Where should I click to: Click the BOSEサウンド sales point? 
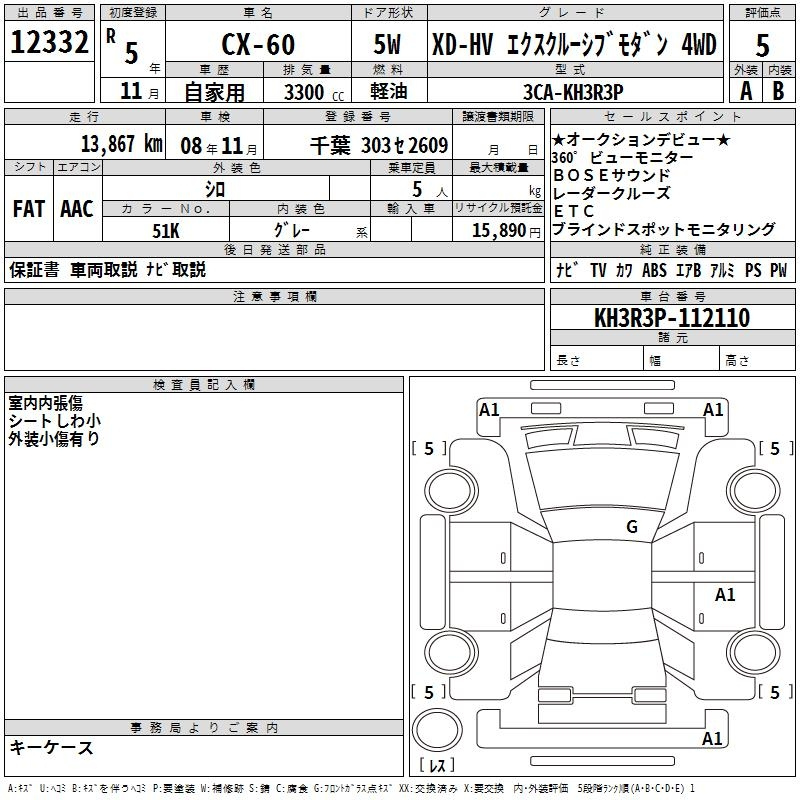click(x=611, y=176)
